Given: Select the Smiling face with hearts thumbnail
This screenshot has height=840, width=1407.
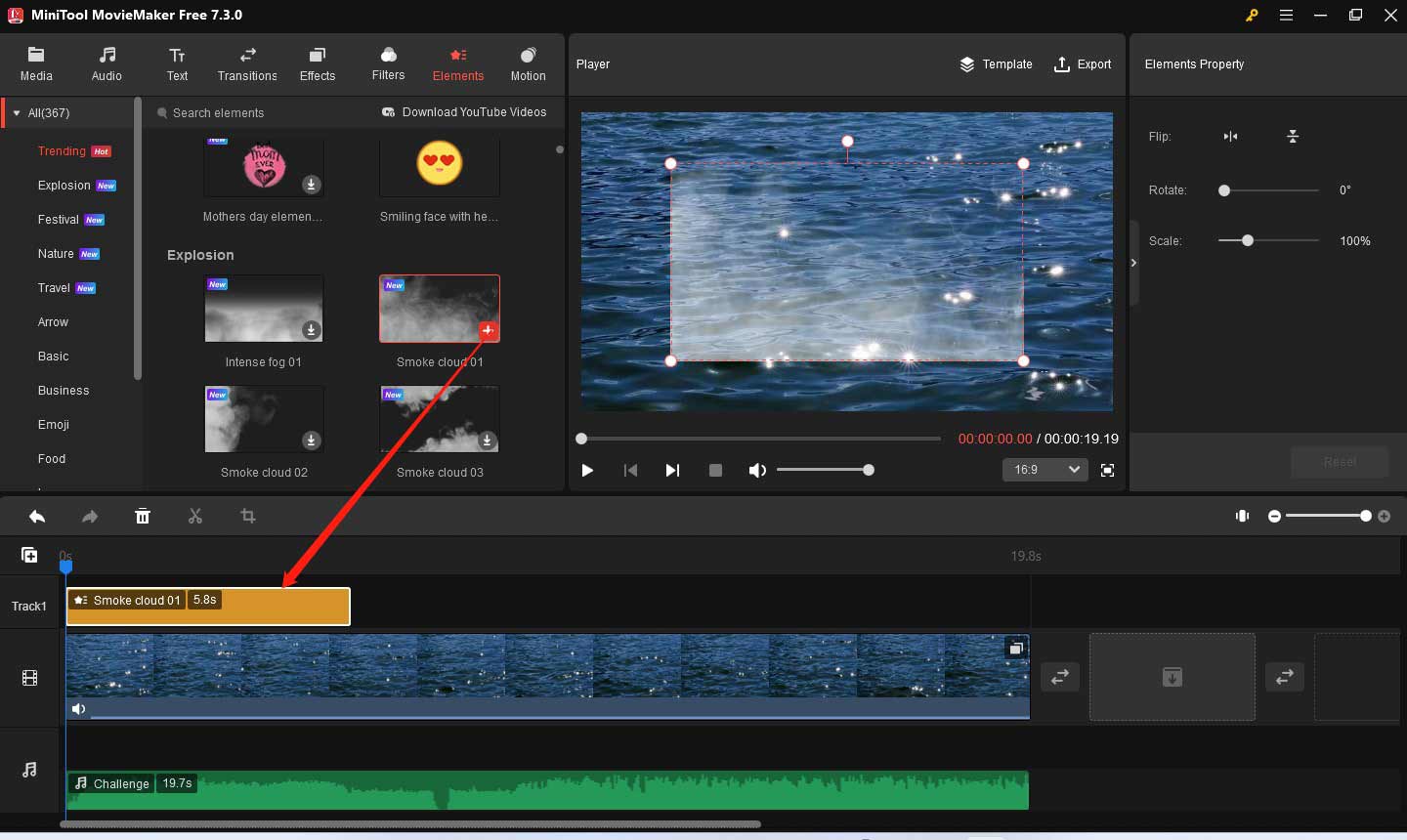Looking at the screenshot, I should point(440,165).
